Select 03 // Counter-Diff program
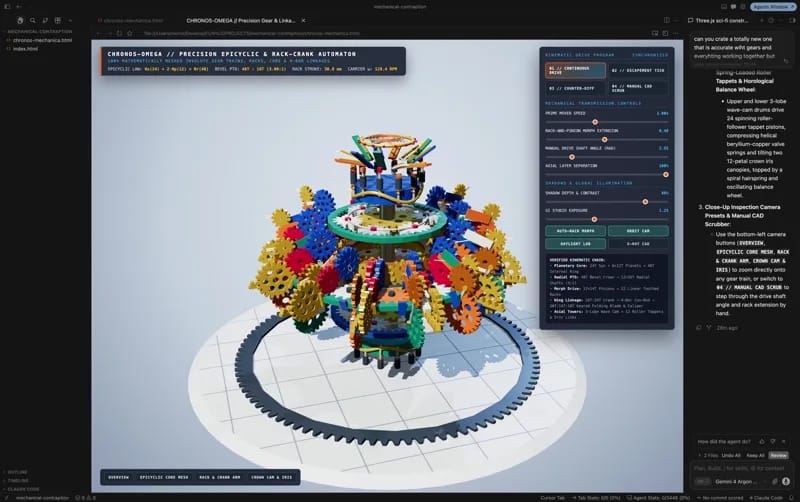This screenshot has height=502, width=800. [575, 88]
